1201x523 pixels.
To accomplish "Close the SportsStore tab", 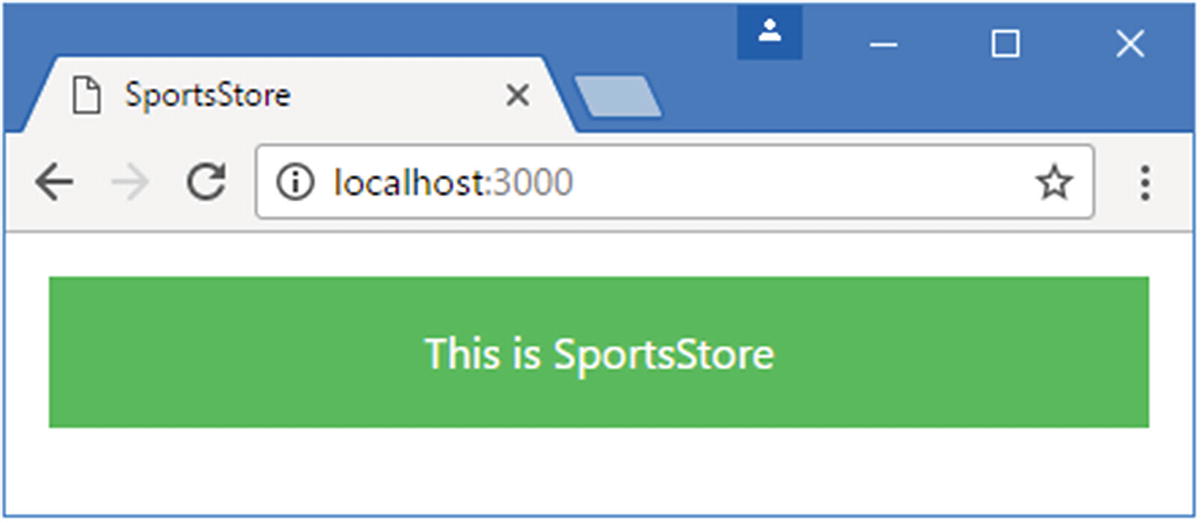I will (517, 96).
